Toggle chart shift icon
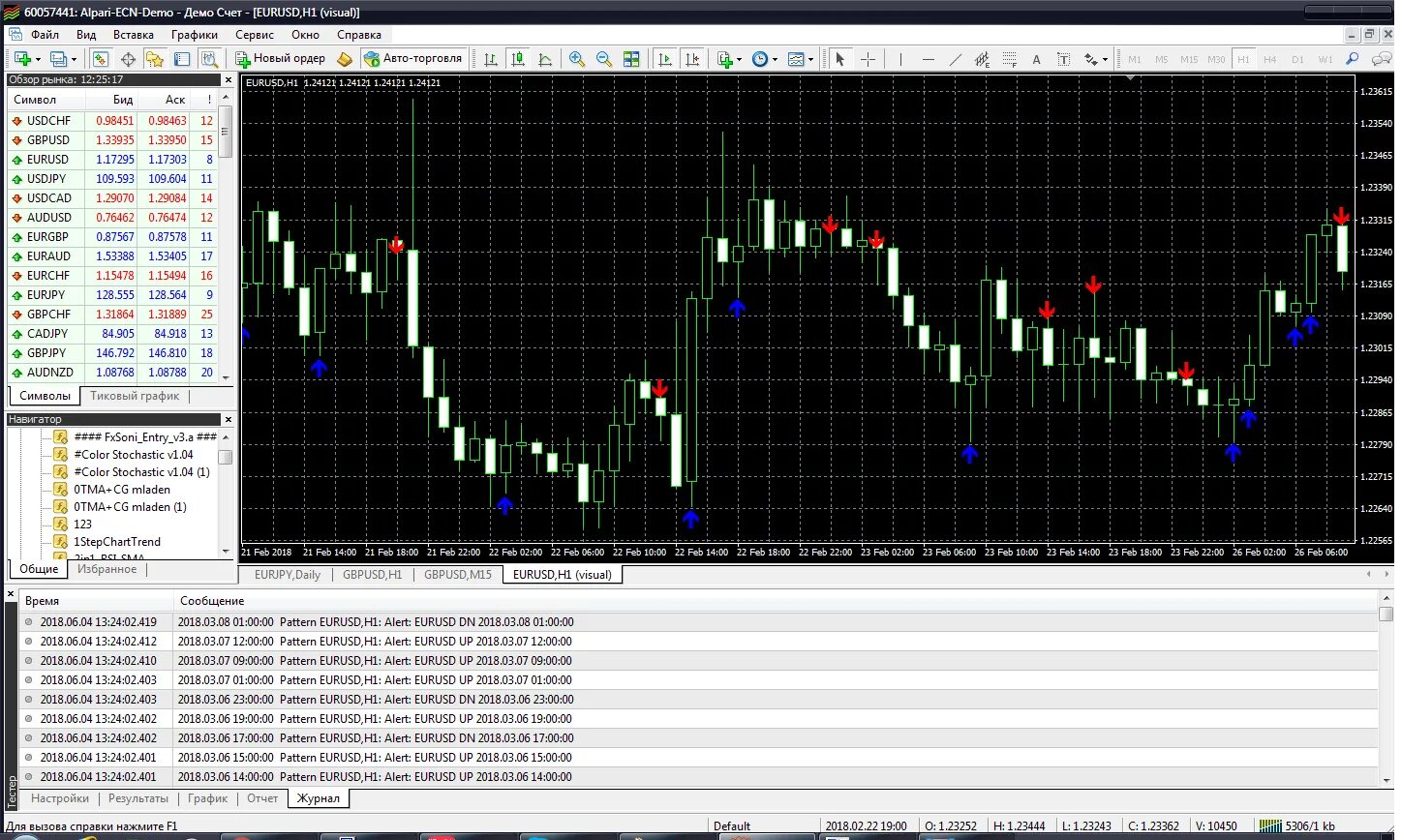 tap(691, 59)
